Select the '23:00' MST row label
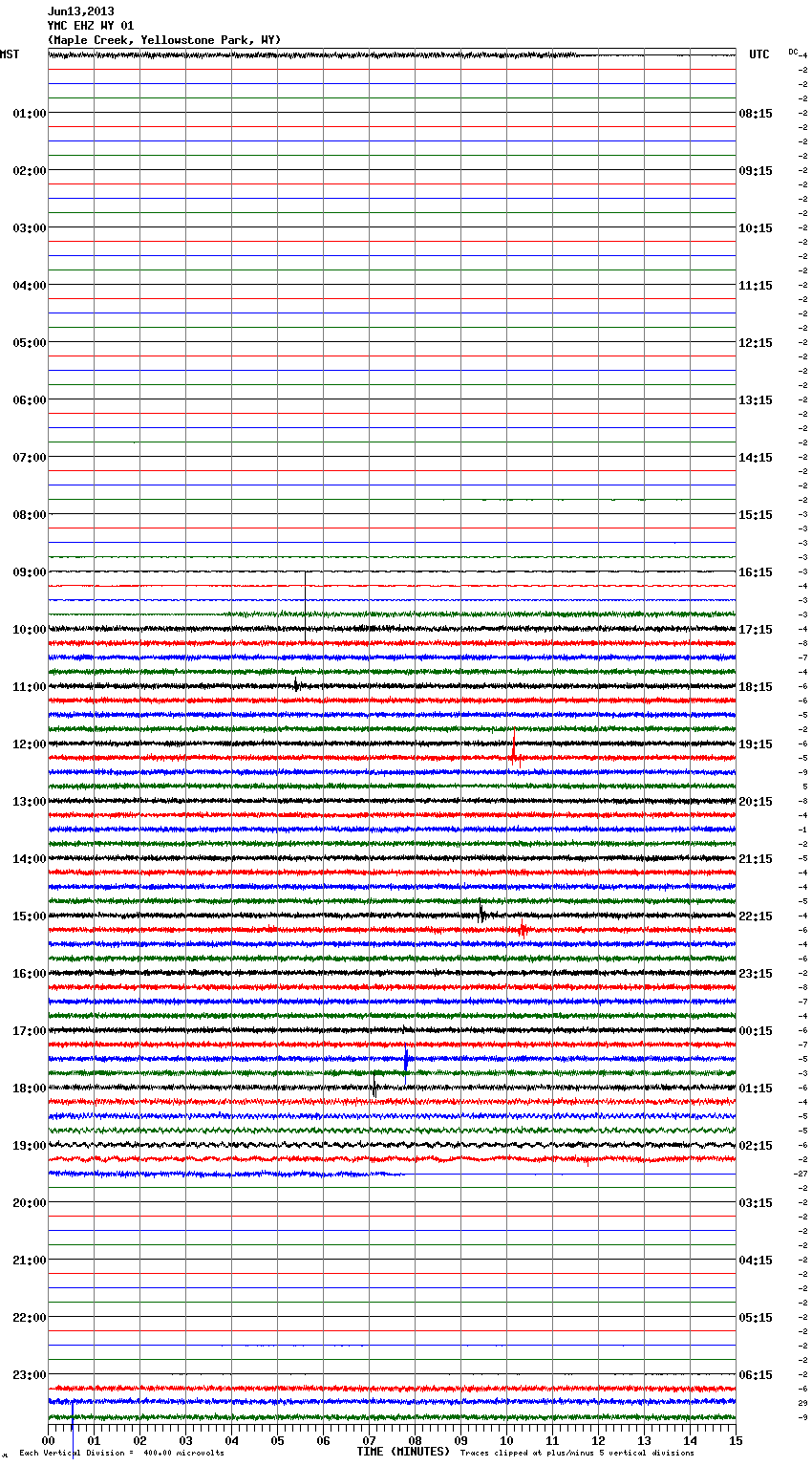Viewport: 812px width, 1466px height. click(x=29, y=1375)
